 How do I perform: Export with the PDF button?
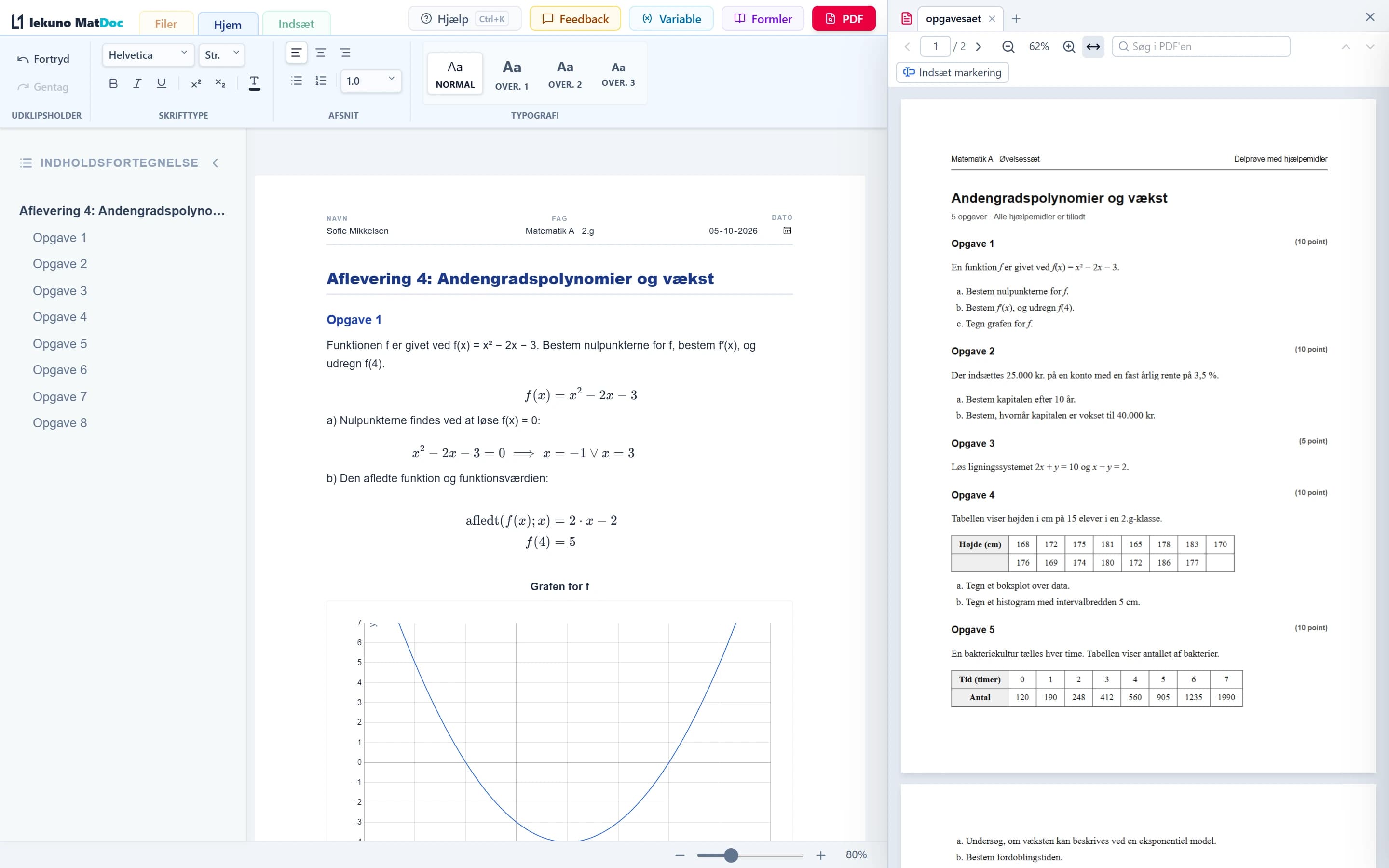[844, 18]
